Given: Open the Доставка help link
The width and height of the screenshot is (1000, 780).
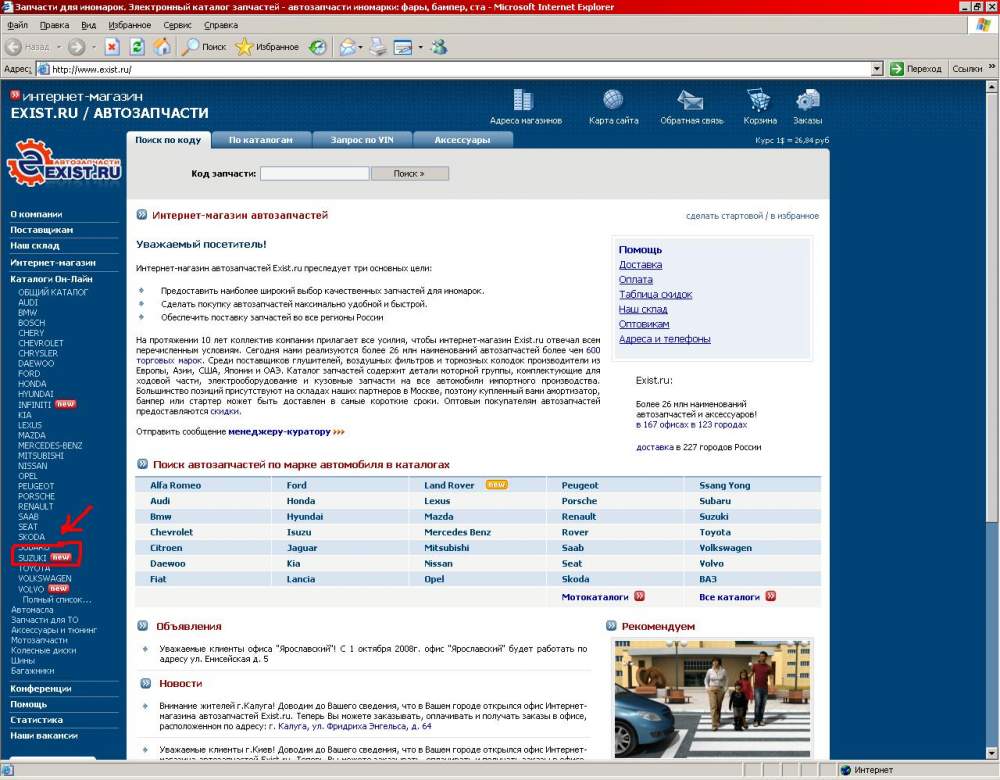Looking at the screenshot, I should [640, 265].
